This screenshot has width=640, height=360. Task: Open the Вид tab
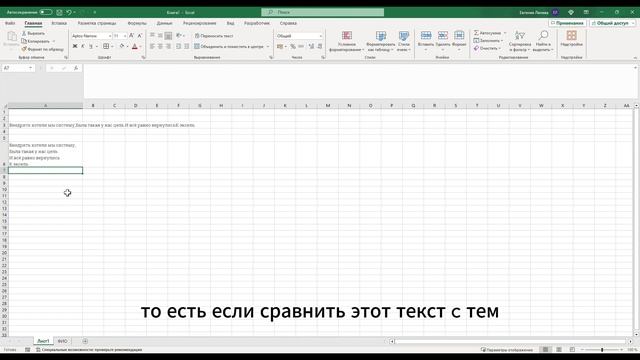[230, 23]
